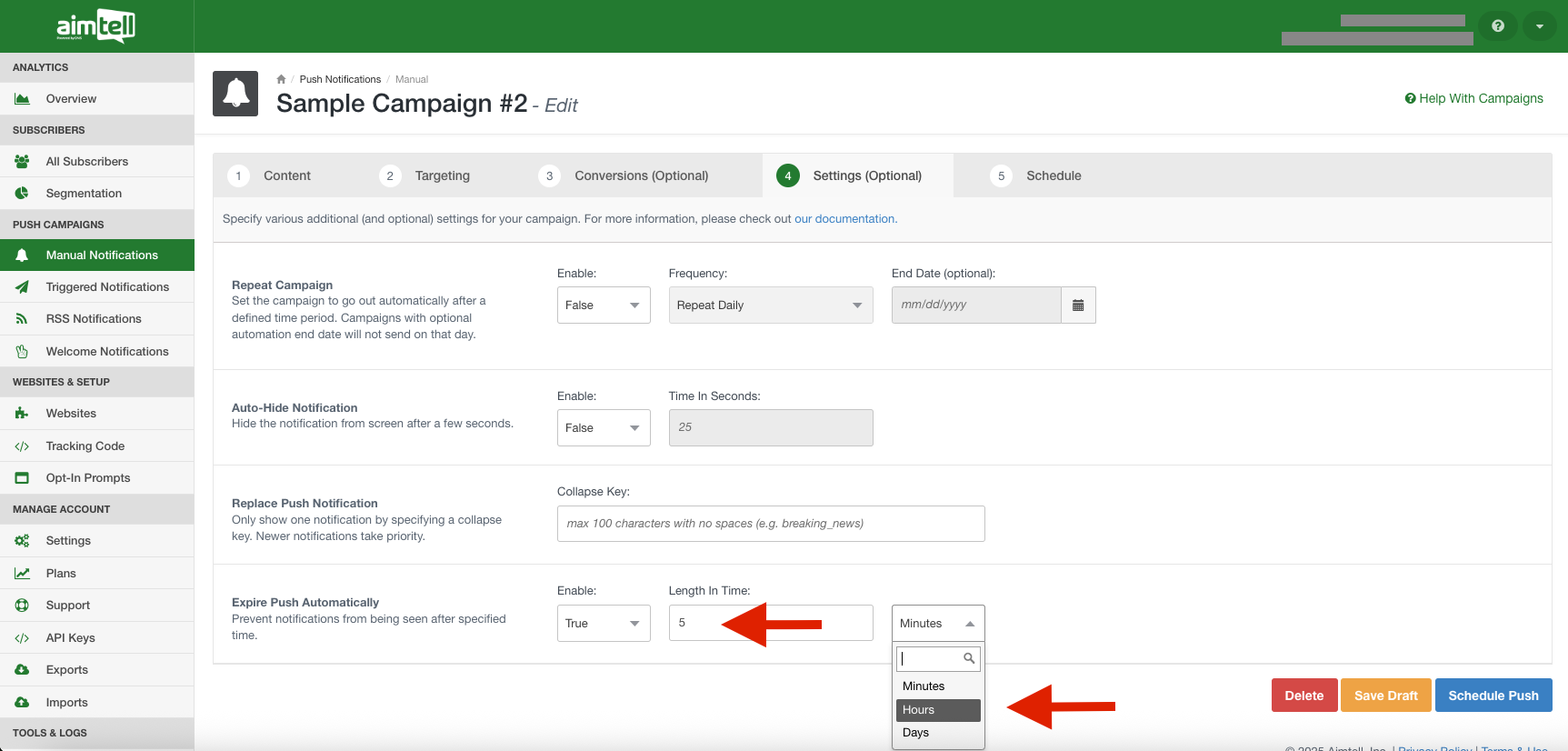This screenshot has height=751, width=1568.
Task: Open Repeat Campaign Enable dropdown
Action: (603, 305)
